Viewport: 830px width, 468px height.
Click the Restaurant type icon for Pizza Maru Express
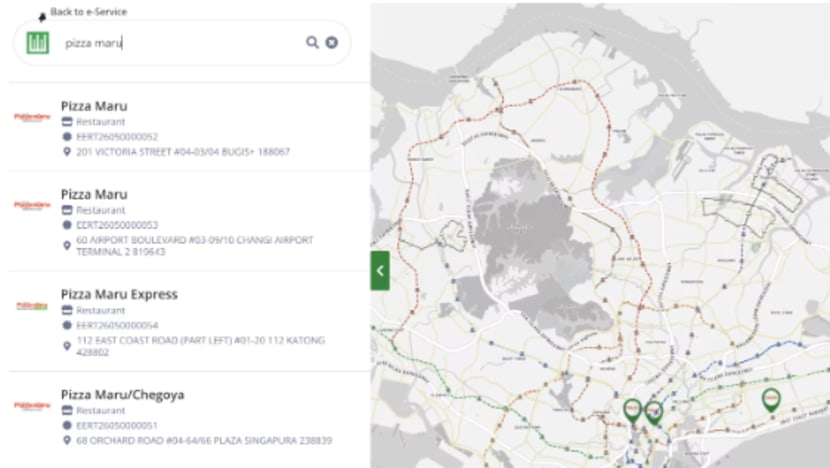click(x=67, y=310)
